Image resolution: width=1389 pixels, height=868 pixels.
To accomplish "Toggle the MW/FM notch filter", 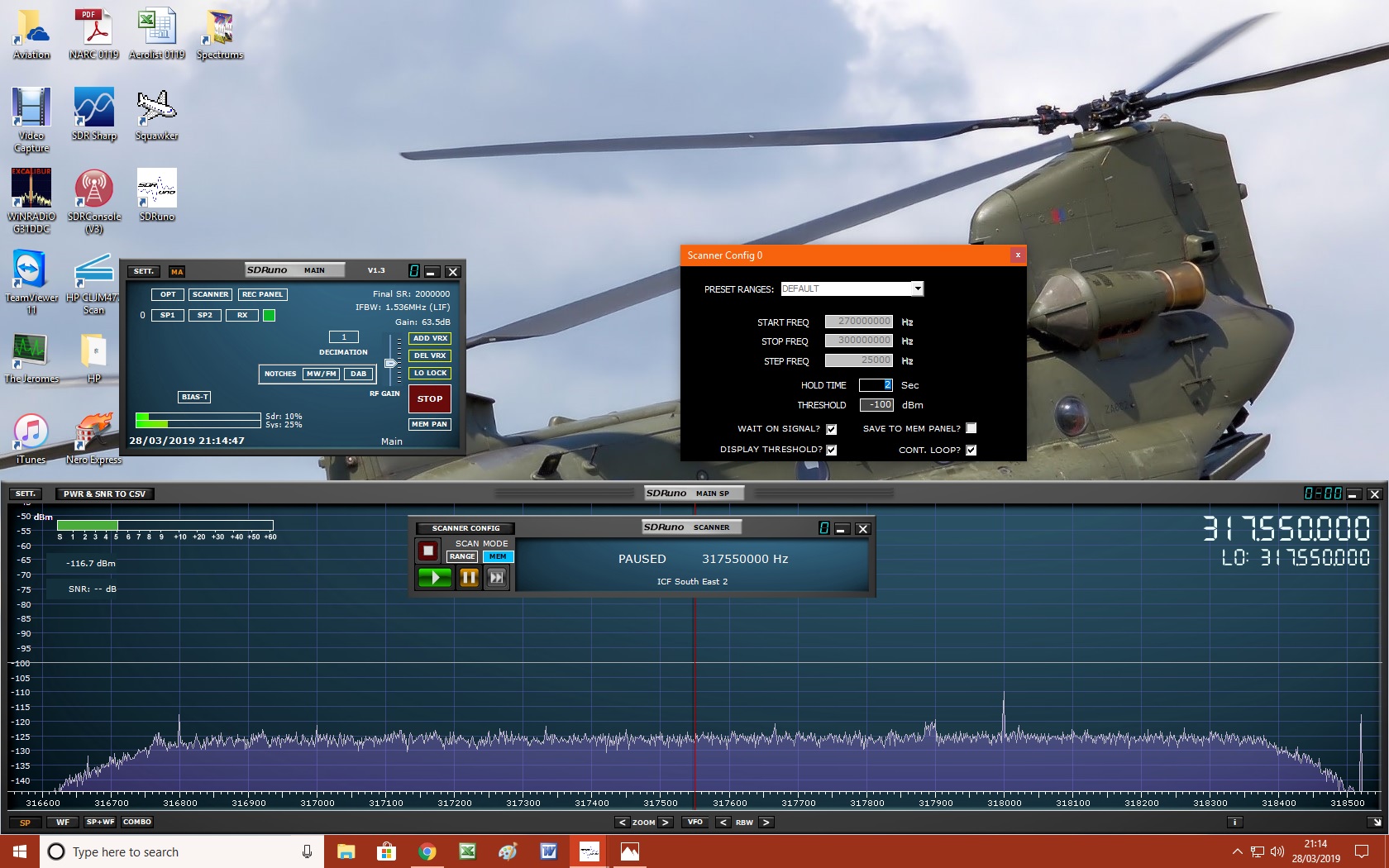I will pyautogui.click(x=321, y=374).
